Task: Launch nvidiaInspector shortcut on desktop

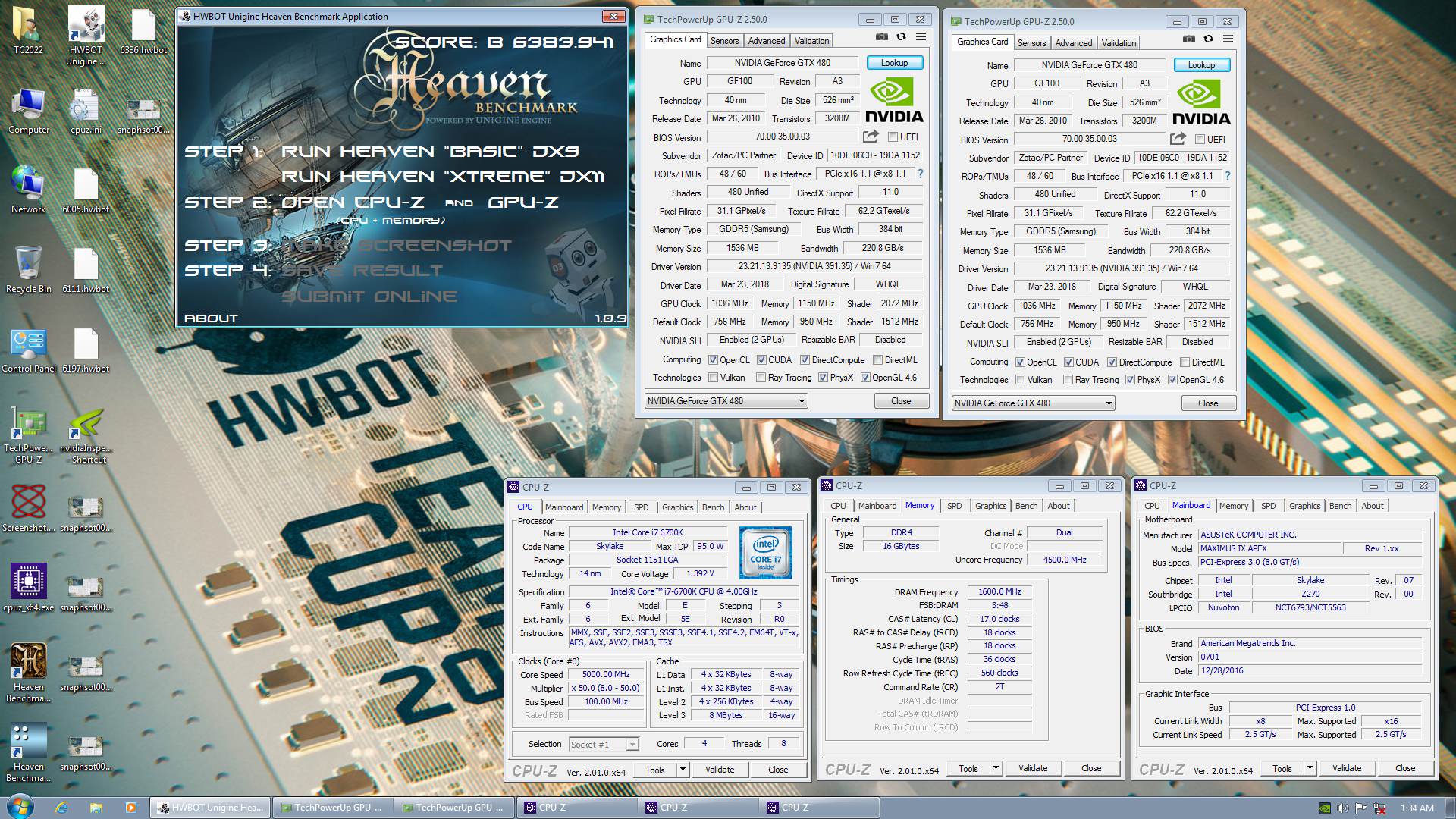Action: click(x=86, y=435)
